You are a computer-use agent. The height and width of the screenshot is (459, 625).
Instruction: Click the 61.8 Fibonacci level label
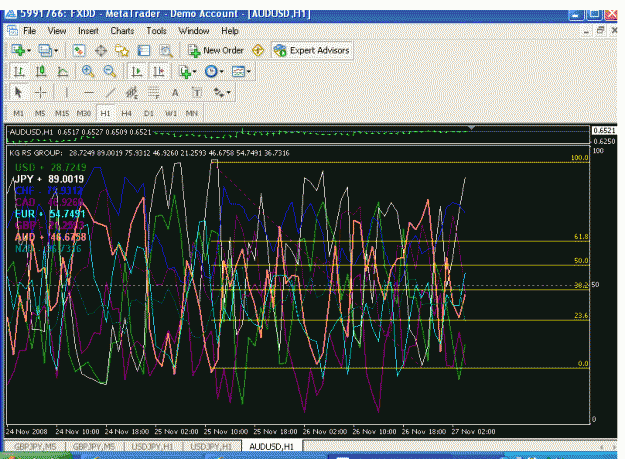click(581, 237)
